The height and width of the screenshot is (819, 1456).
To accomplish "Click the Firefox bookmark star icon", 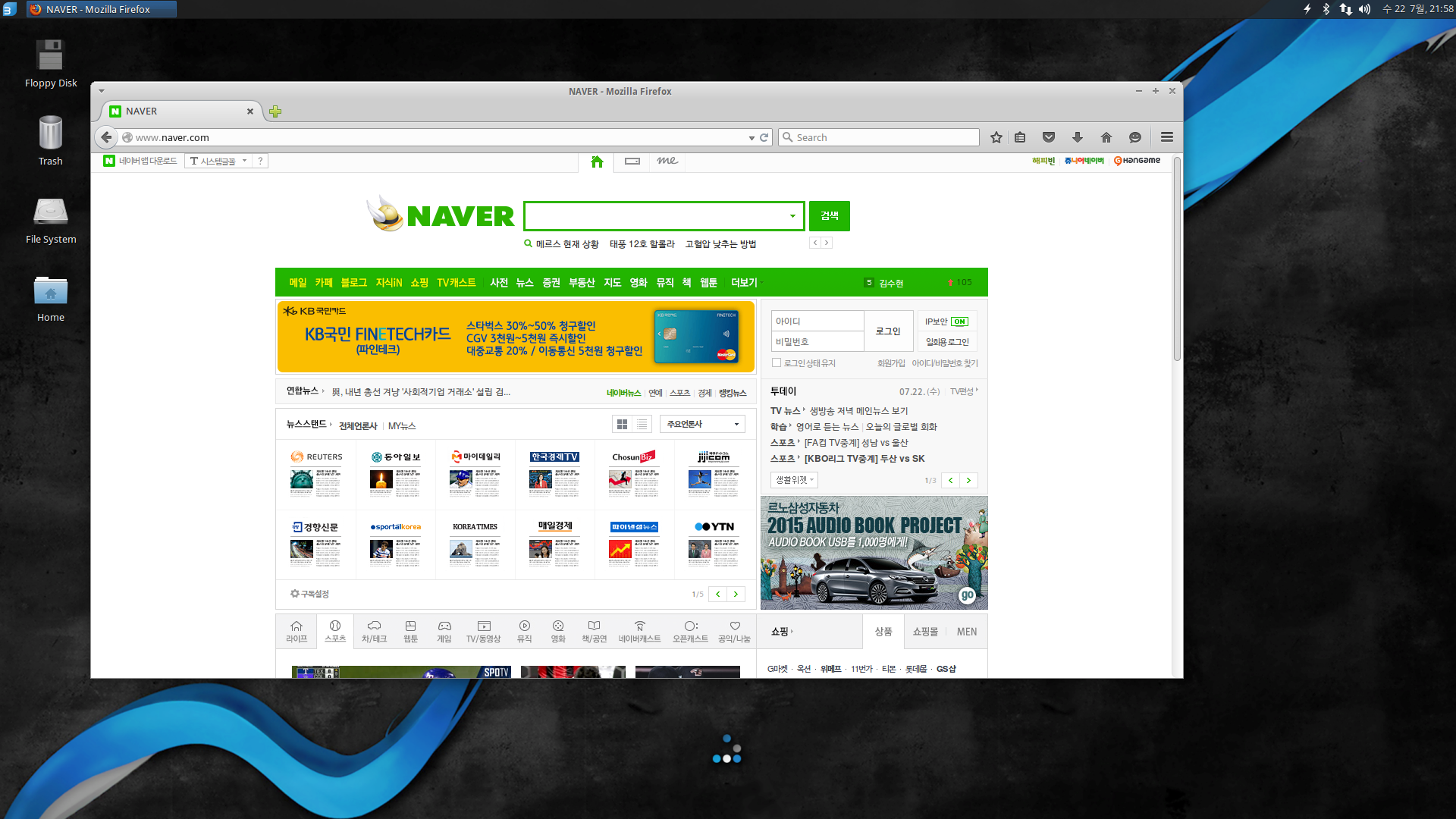I will 996,137.
